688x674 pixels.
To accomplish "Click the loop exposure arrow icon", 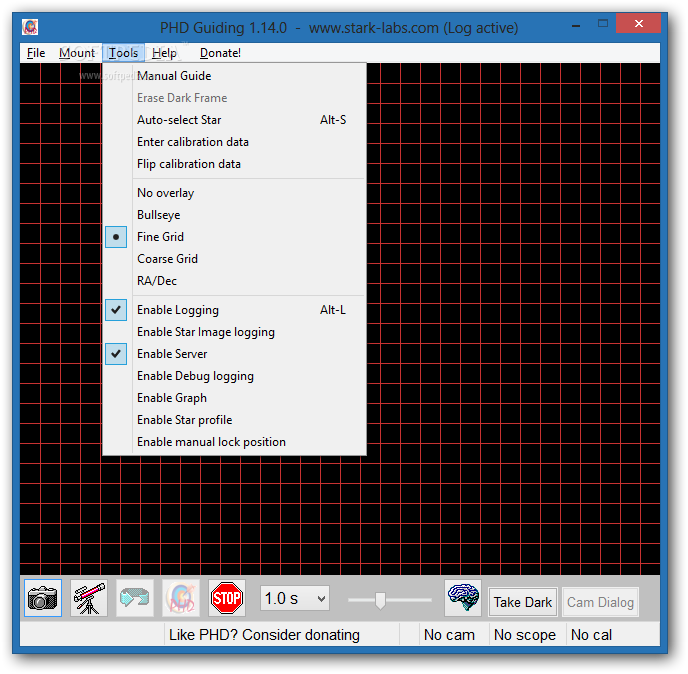I will click(x=135, y=598).
